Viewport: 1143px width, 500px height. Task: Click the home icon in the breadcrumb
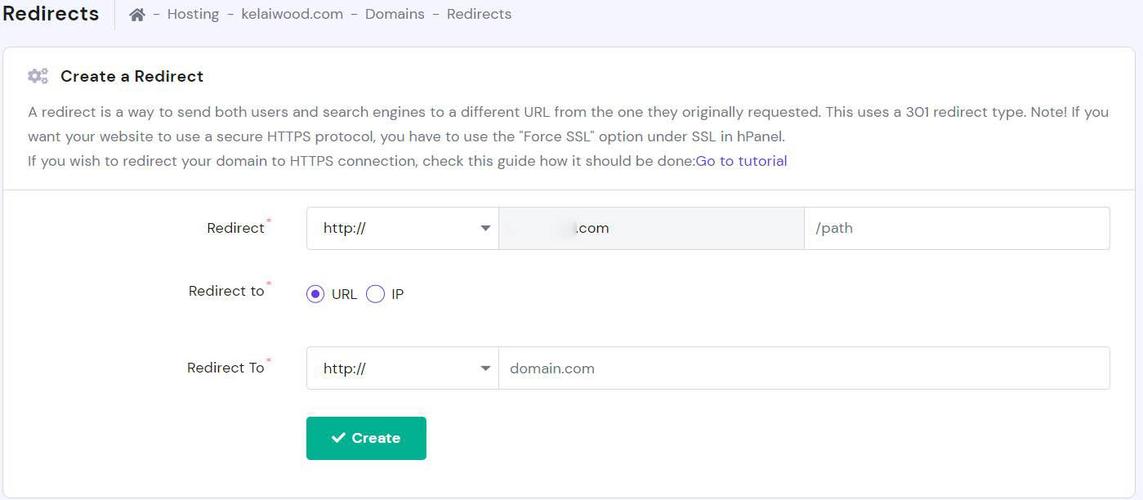pos(137,14)
